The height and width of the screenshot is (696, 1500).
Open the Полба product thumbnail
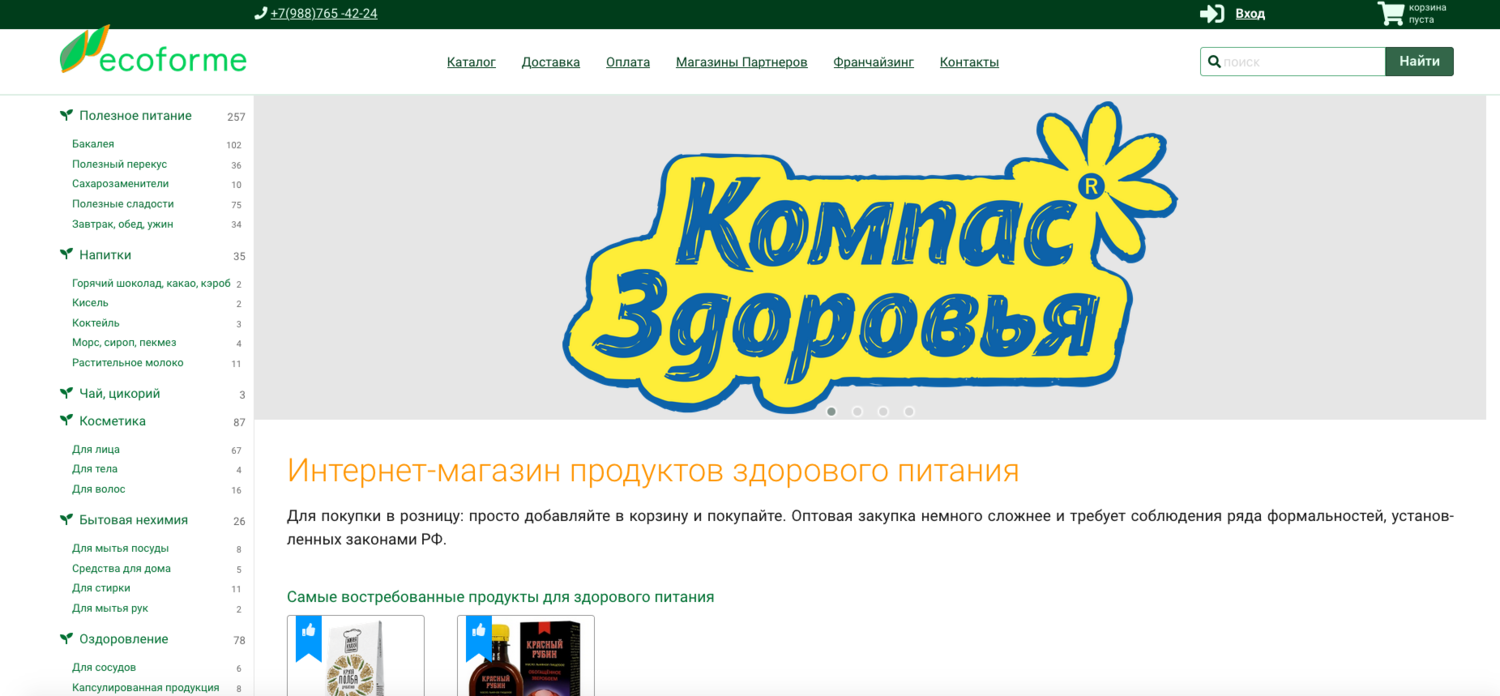356,656
